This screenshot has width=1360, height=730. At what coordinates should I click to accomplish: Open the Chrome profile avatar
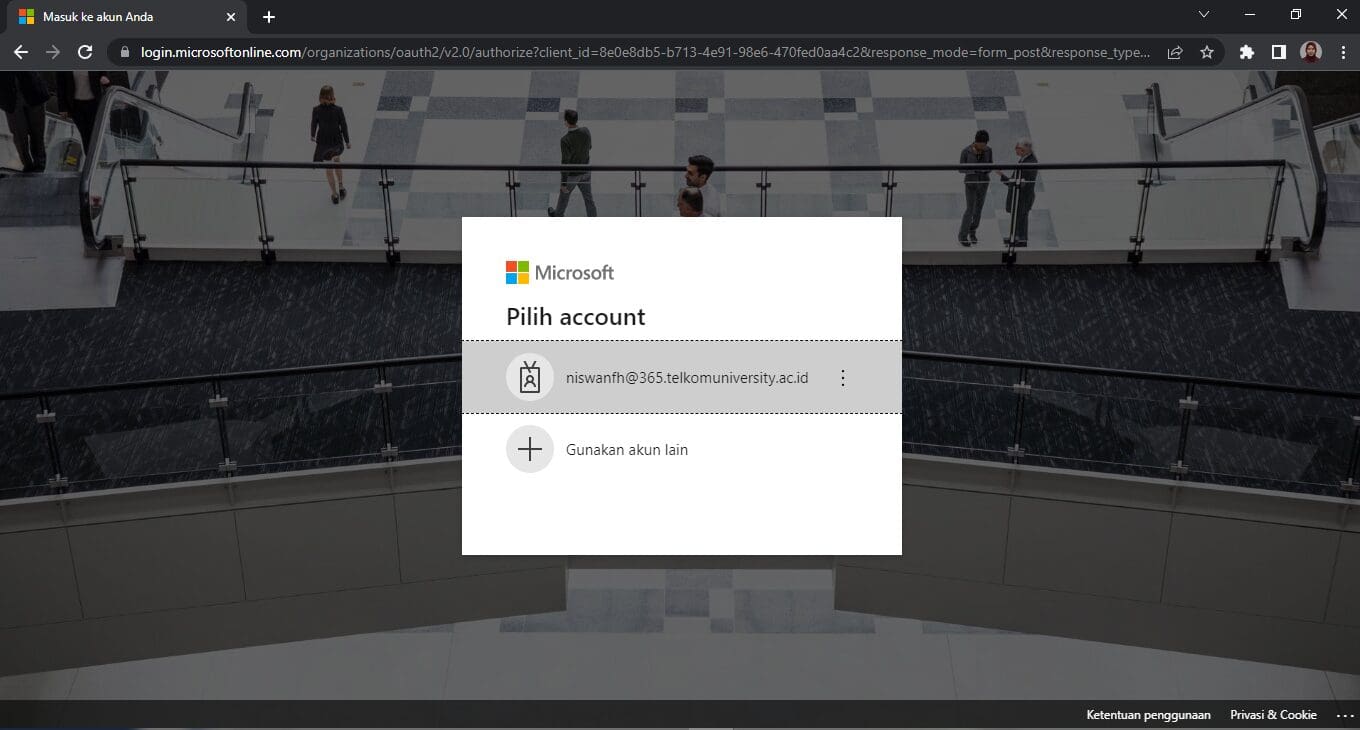[1311, 52]
